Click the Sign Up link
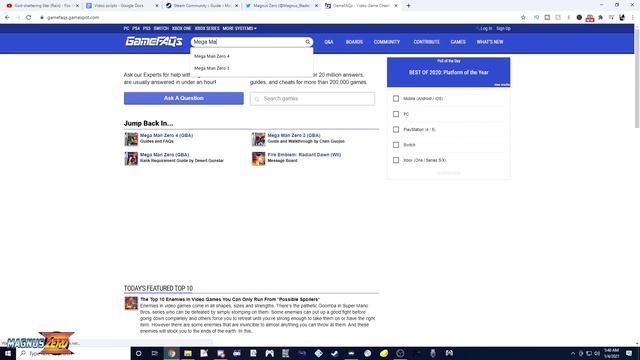The height and width of the screenshot is (360, 640). pyautogui.click(x=503, y=29)
